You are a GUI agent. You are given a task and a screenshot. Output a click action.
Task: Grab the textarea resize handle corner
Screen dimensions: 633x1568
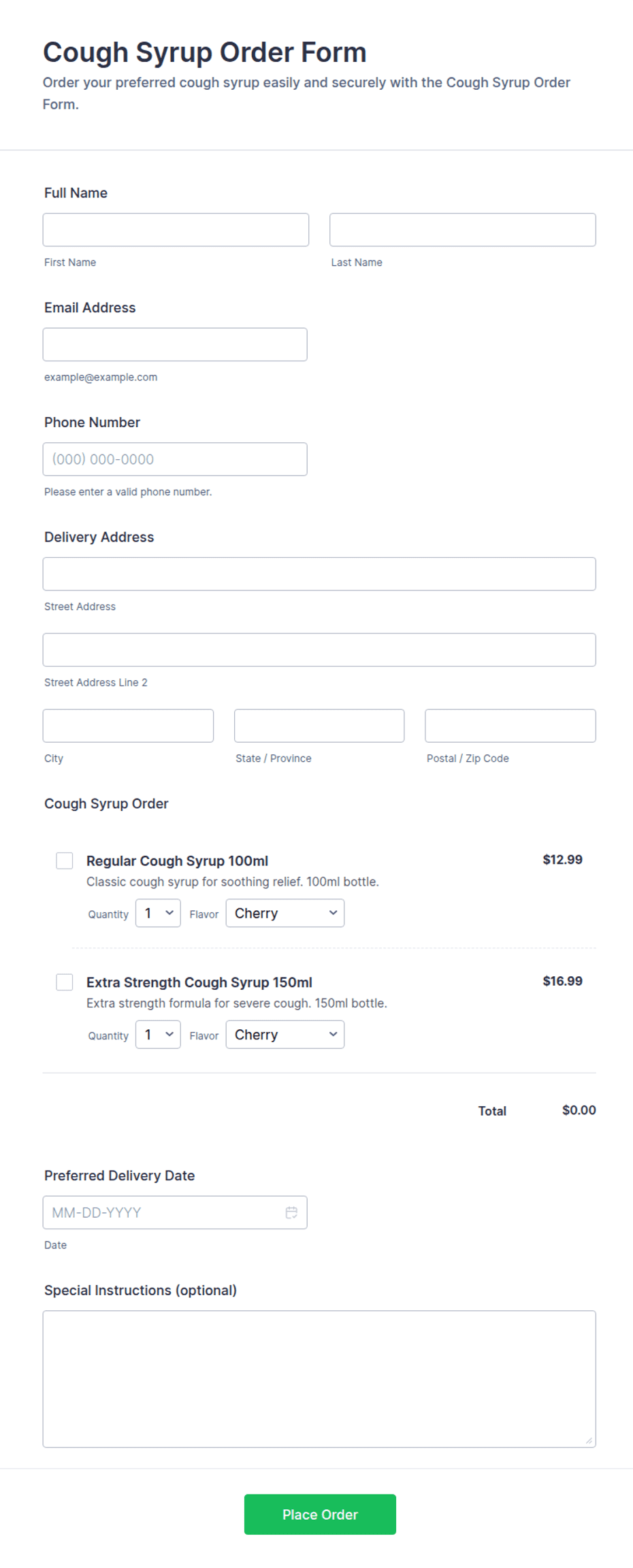(x=589, y=1440)
